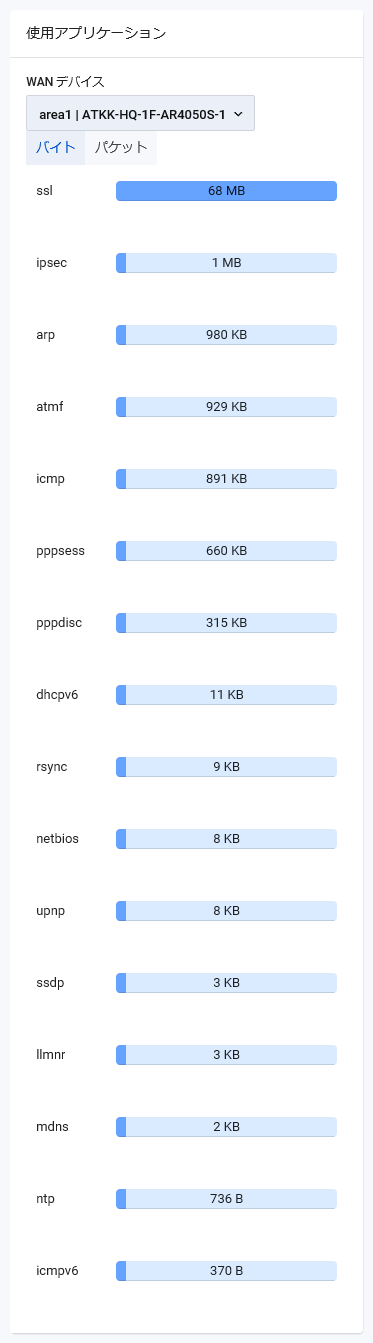Click the netbios 8 KB bar
This screenshot has height=1343, width=373.
point(226,839)
